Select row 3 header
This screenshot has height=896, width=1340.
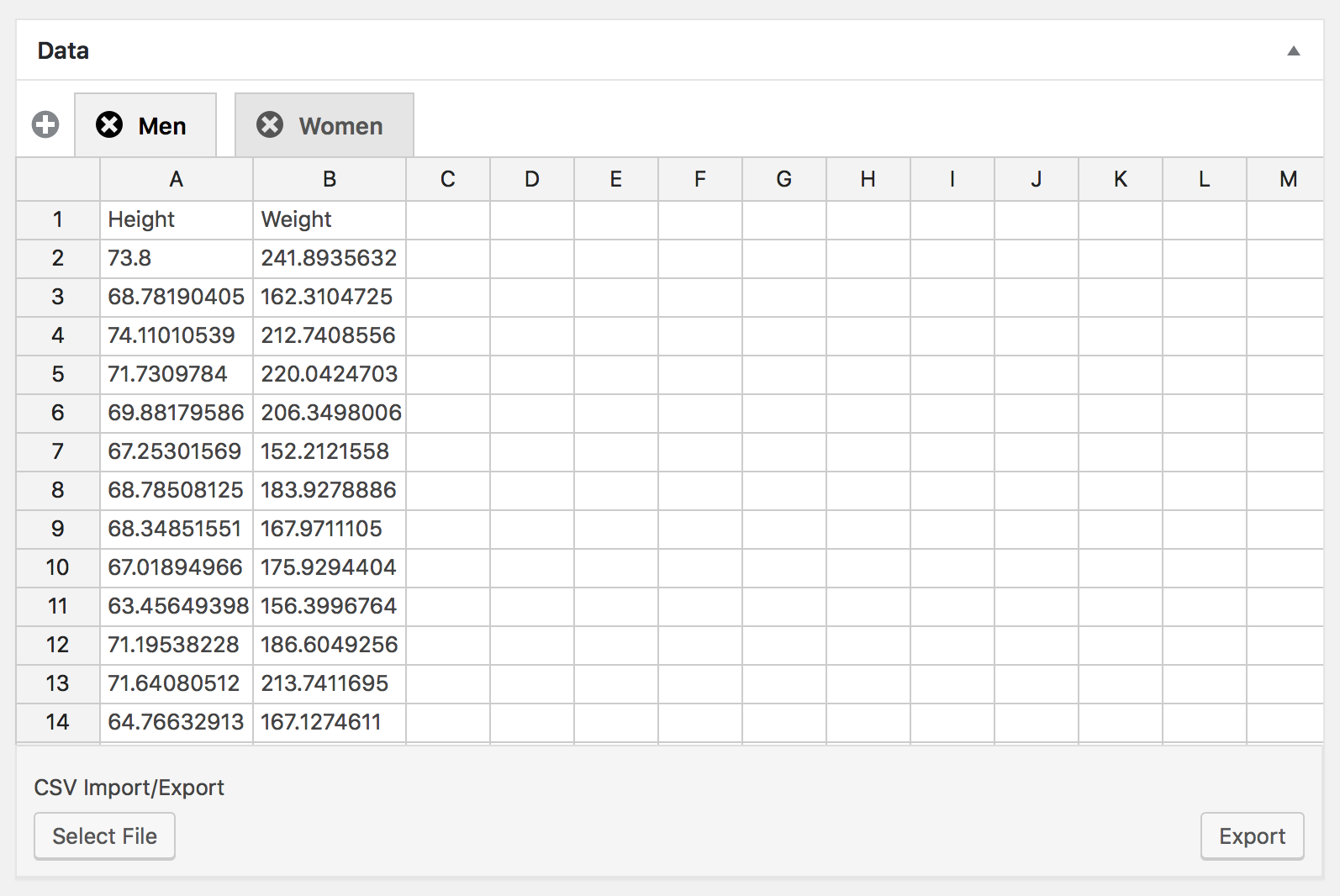pyautogui.click(x=58, y=298)
